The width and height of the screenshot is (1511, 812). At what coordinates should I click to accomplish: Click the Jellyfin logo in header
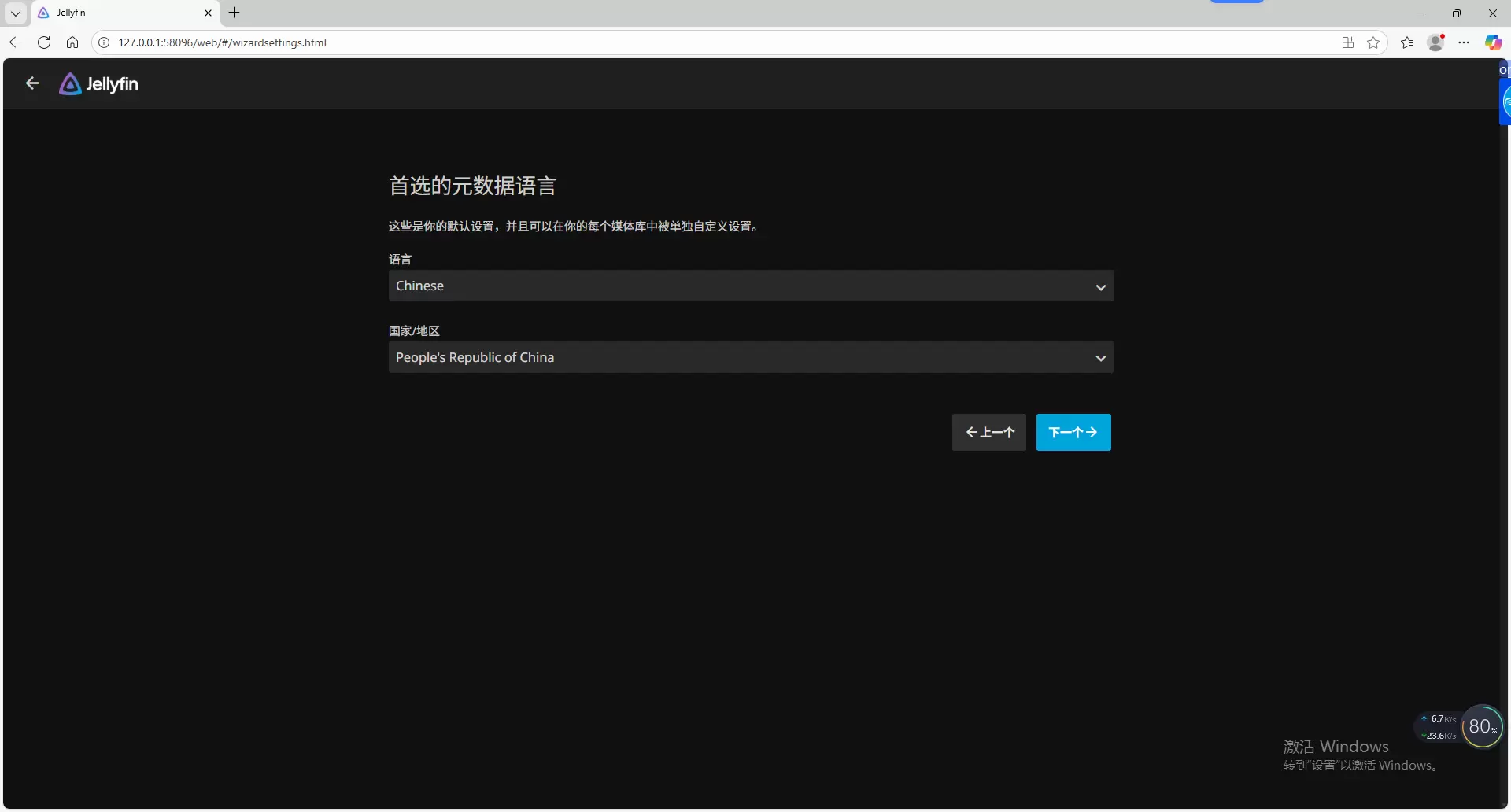point(99,84)
